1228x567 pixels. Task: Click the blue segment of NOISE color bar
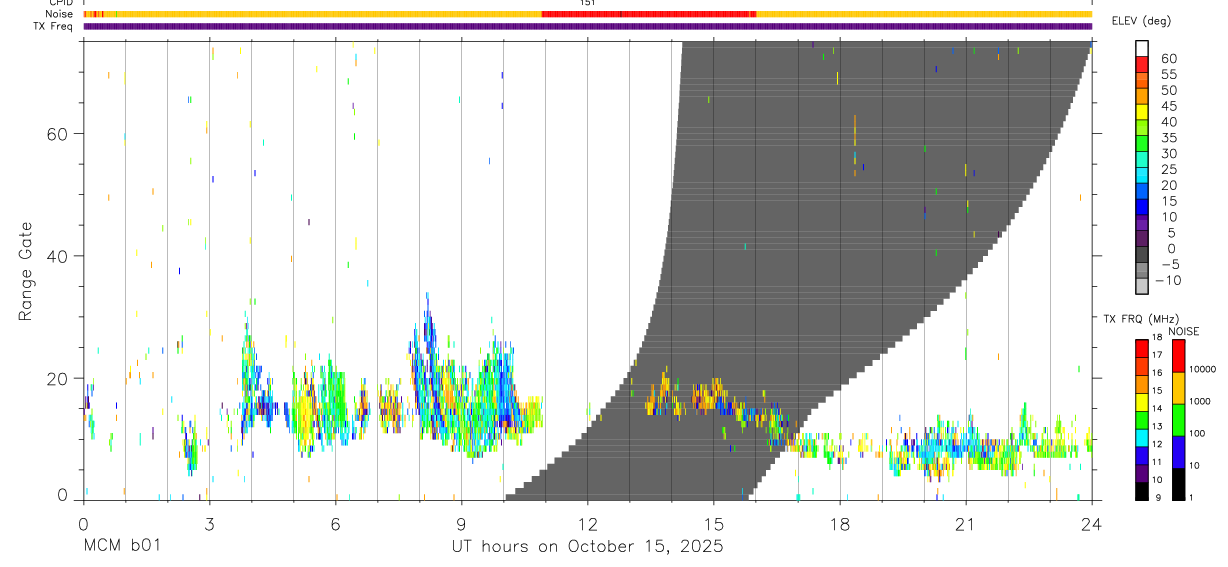(1179, 451)
